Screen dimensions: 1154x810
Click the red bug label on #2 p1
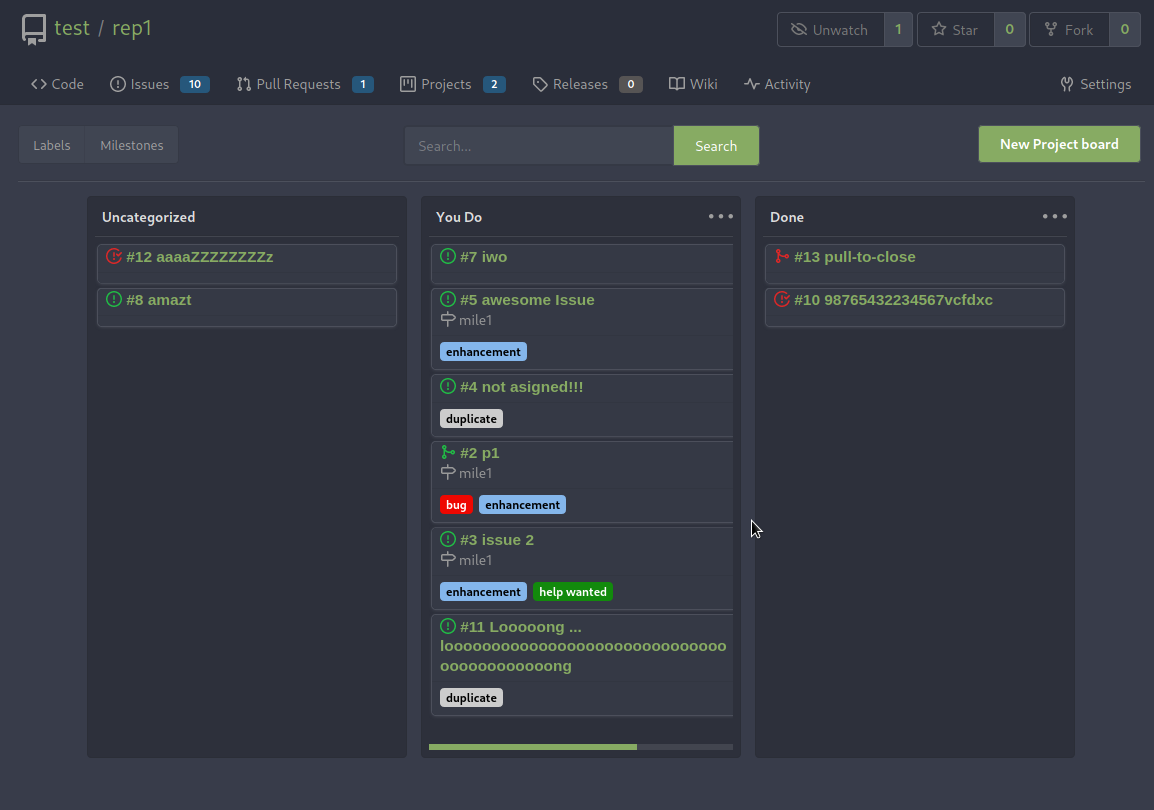tap(456, 505)
